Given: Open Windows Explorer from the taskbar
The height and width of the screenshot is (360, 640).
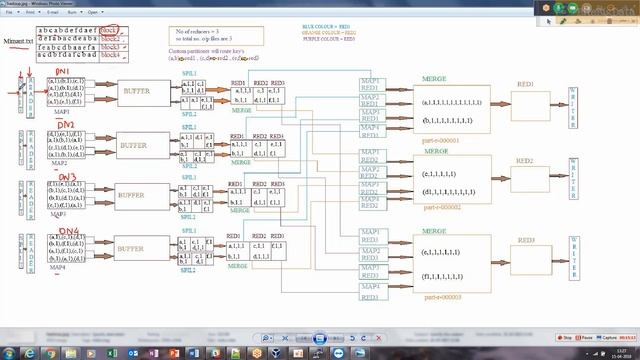Looking at the screenshot, I should [71, 353].
